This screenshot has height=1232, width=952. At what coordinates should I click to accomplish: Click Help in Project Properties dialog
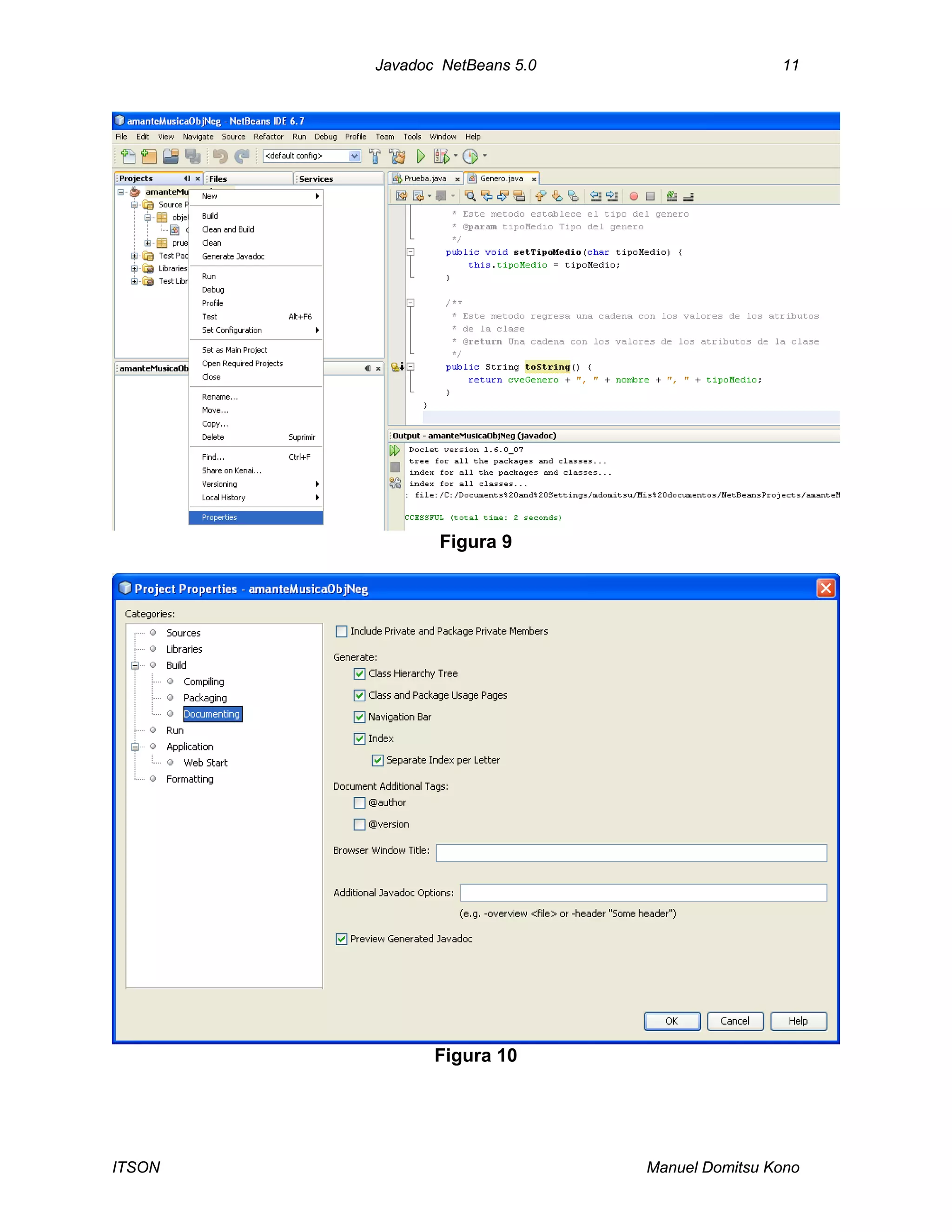click(799, 1021)
